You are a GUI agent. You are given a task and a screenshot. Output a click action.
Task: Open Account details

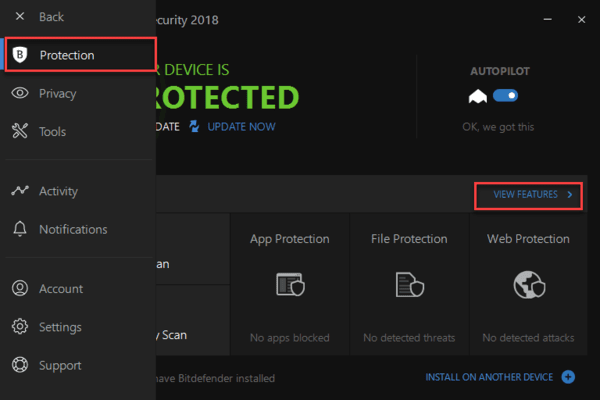click(x=78, y=288)
